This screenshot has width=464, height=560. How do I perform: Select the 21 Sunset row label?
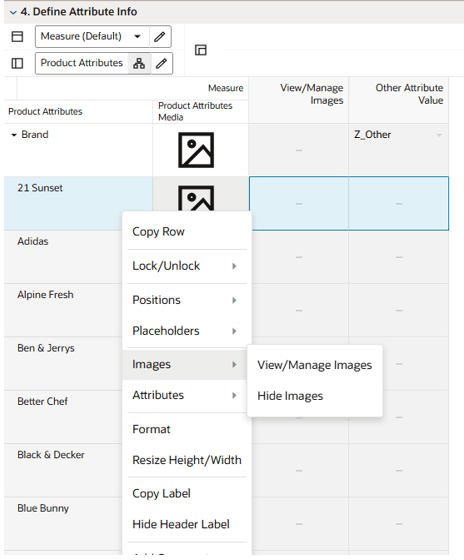(x=40, y=188)
